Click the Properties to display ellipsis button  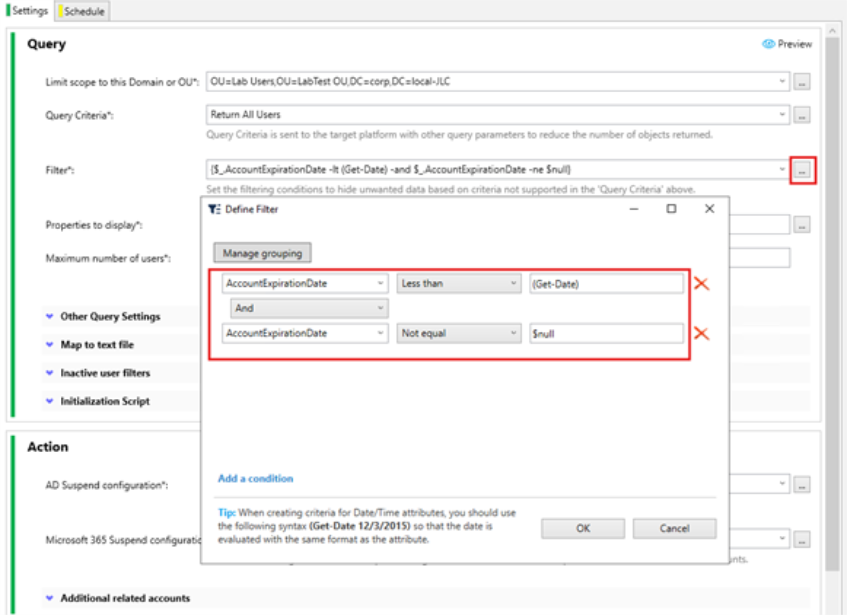802,225
